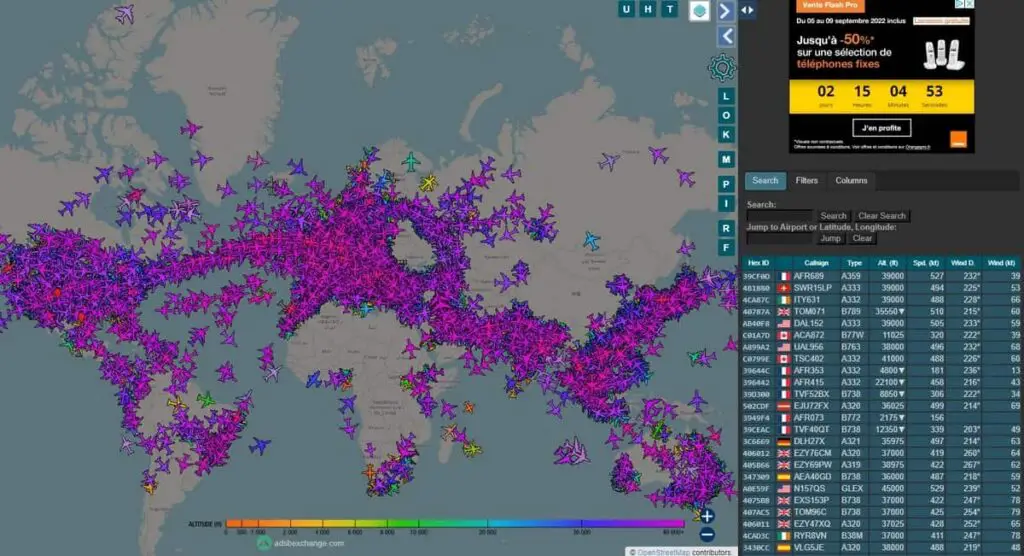The height and width of the screenshot is (556, 1024).
Task: Click the F map option button
Action: [726, 248]
